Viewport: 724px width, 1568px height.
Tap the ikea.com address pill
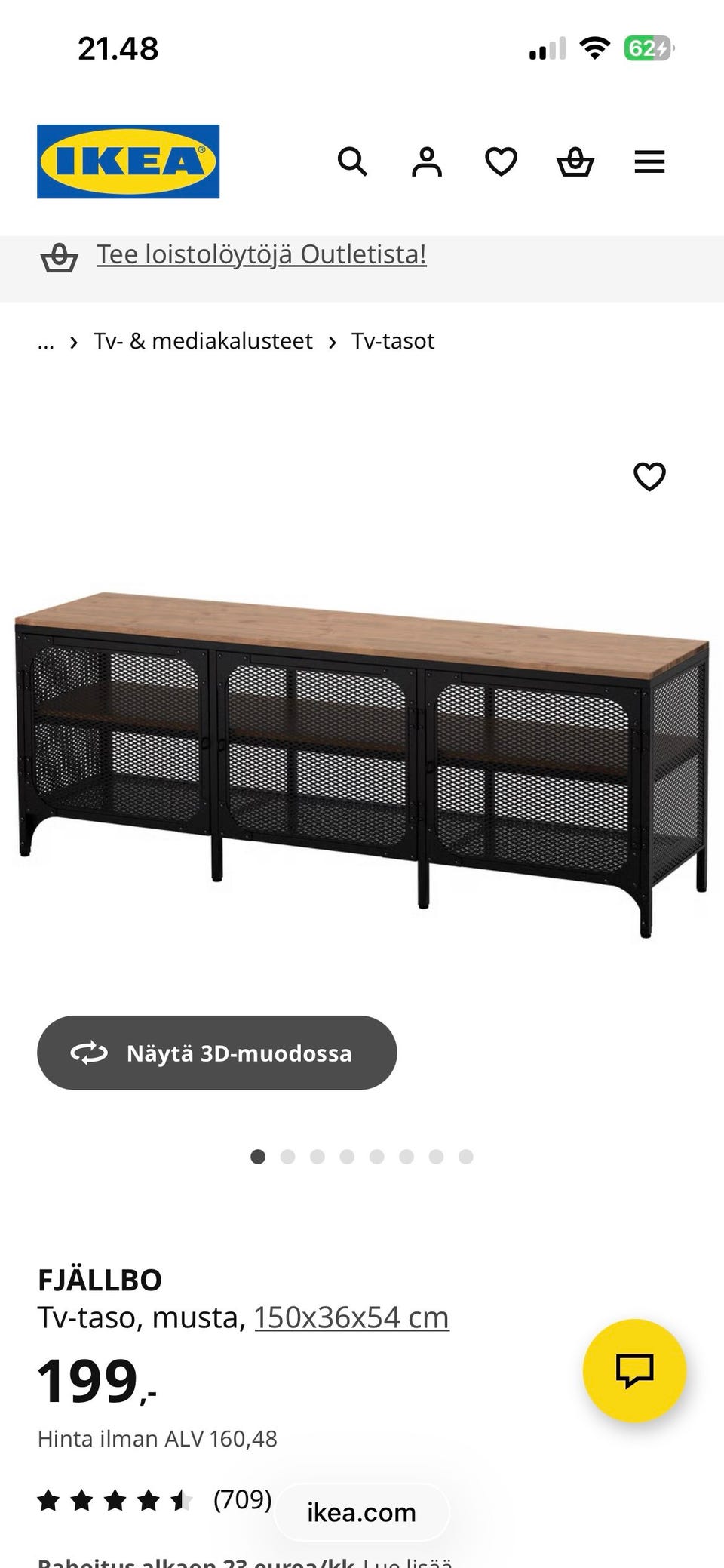[x=362, y=1513]
